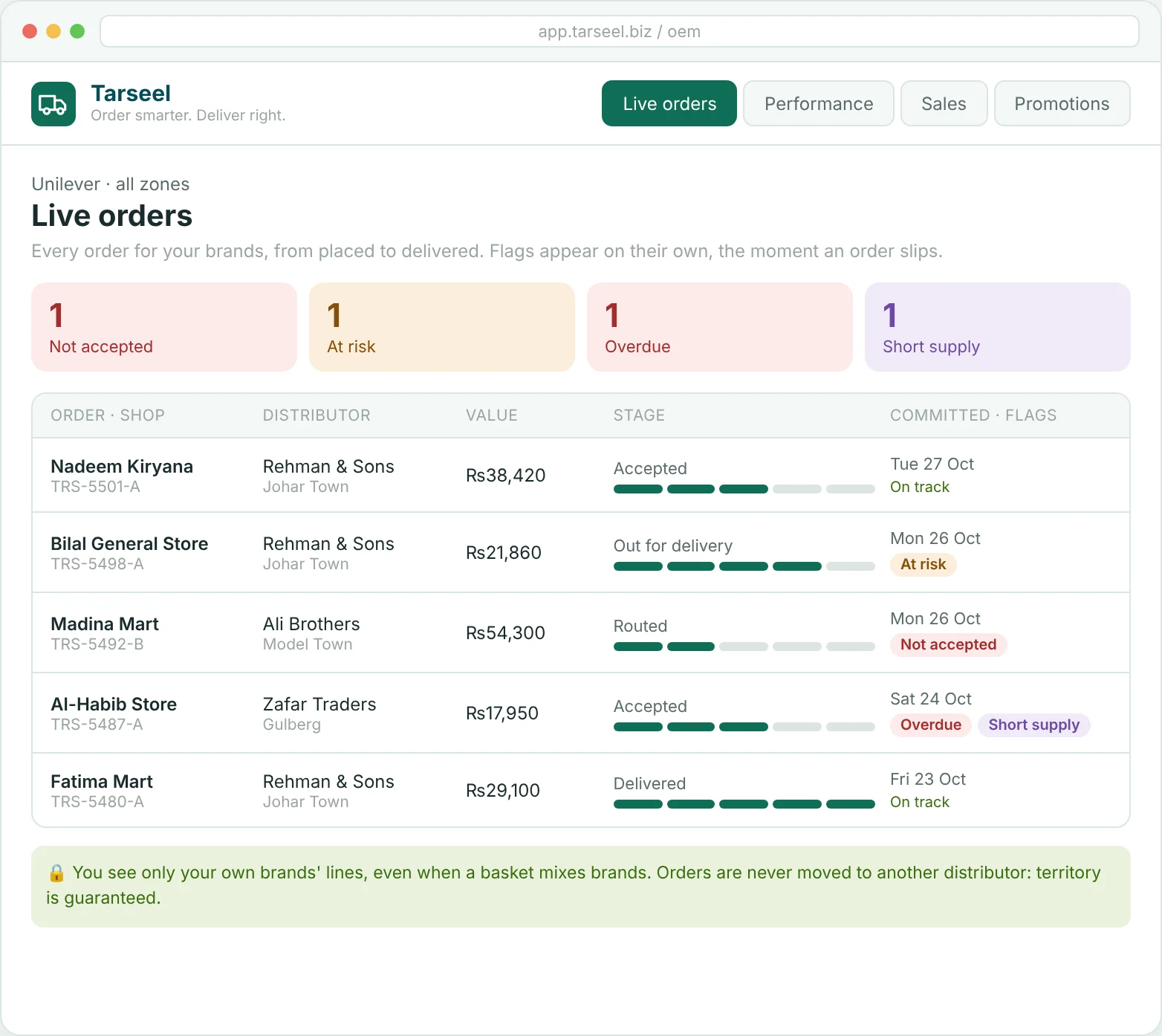1162x1036 pixels.
Task: Click the DISTRIBUTOR column header
Action: tap(317, 415)
